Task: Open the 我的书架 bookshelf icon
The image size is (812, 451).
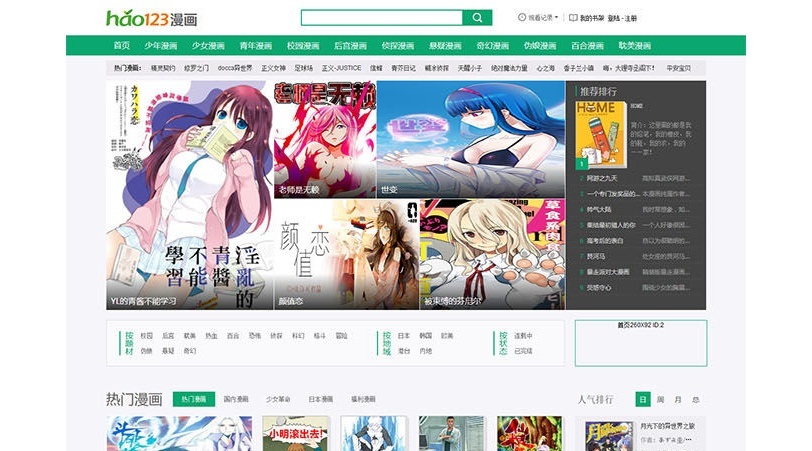Action: point(573,18)
